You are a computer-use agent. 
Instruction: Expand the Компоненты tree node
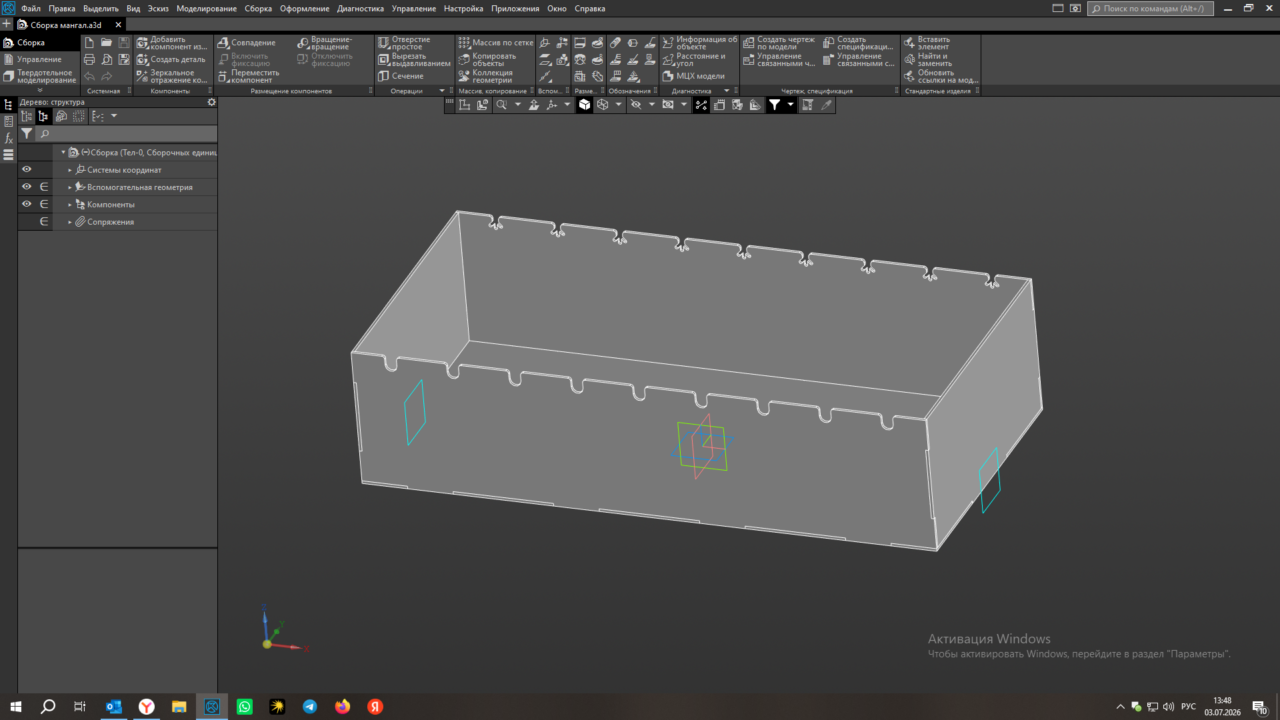[70, 204]
